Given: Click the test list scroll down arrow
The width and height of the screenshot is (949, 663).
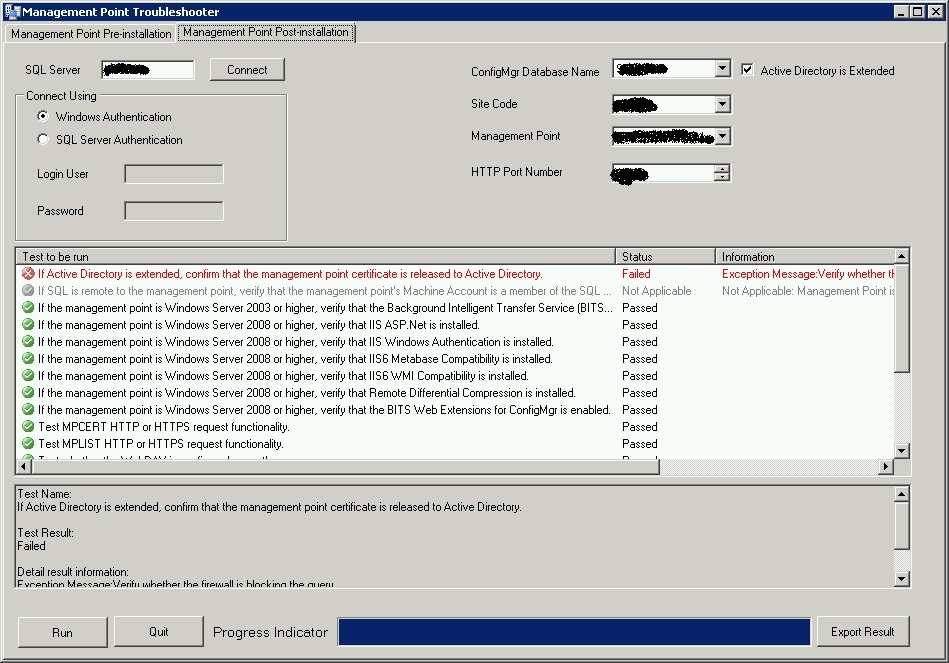Looking at the screenshot, I should (x=902, y=450).
